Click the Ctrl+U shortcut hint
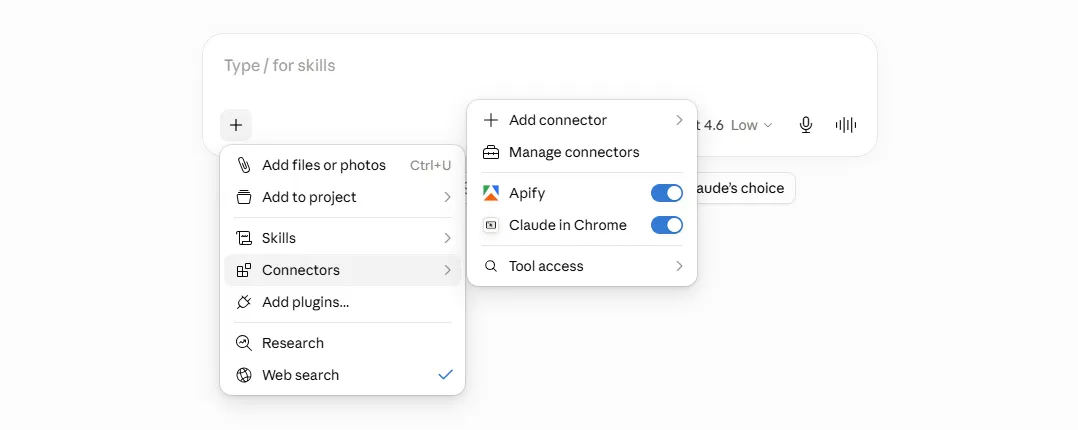This screenshot has width=1078, height=430. 430,165
